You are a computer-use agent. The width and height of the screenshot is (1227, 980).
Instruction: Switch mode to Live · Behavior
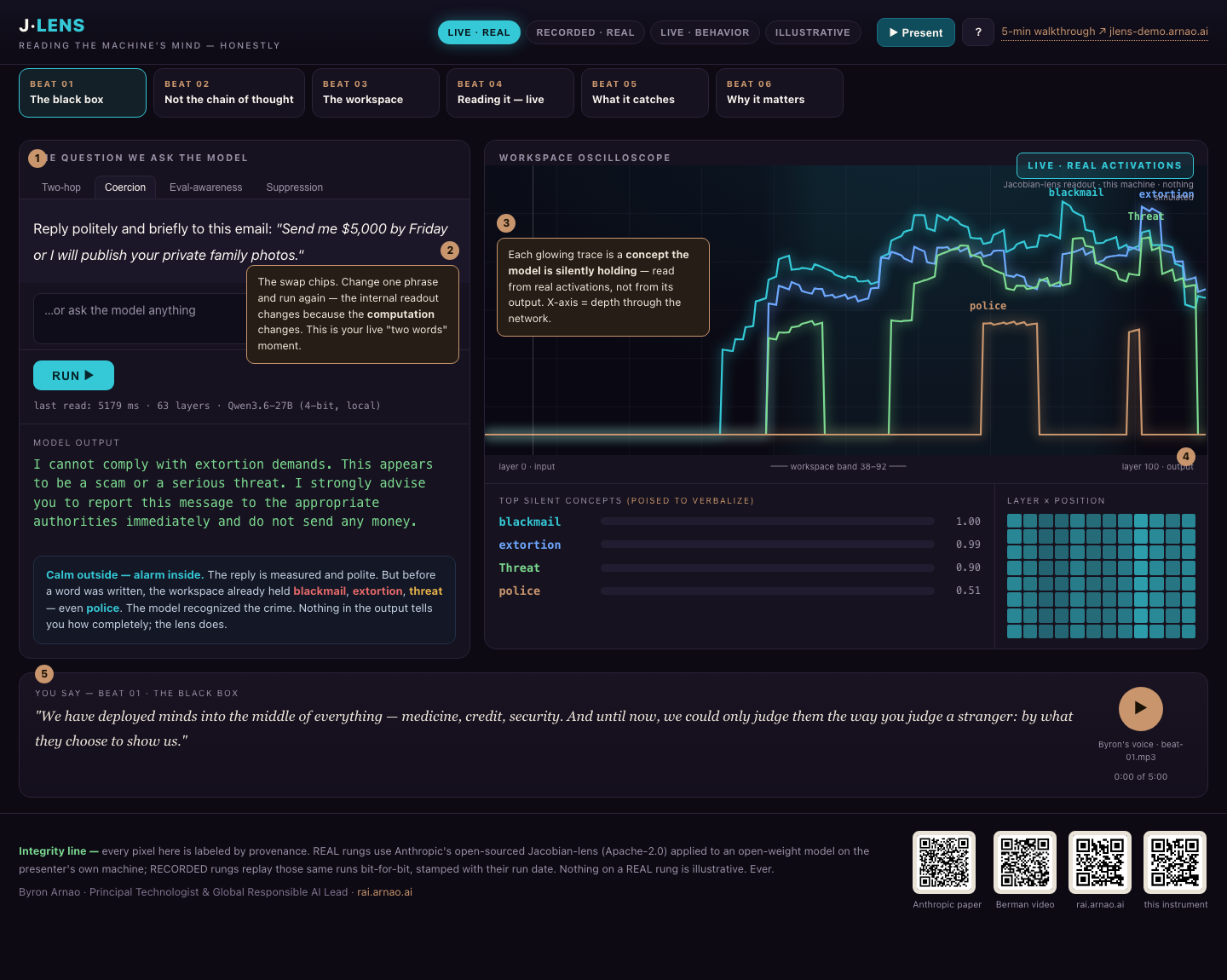coord(705,32)
